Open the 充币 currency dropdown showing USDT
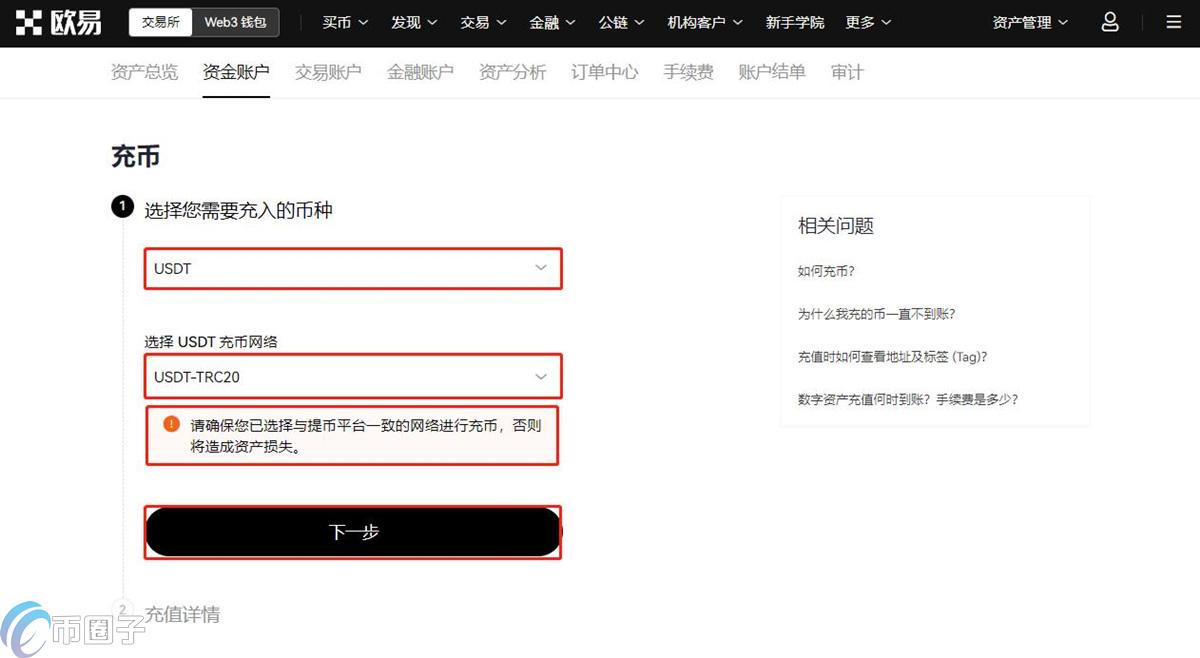The image size is (1200, 658). pos(352,268)
